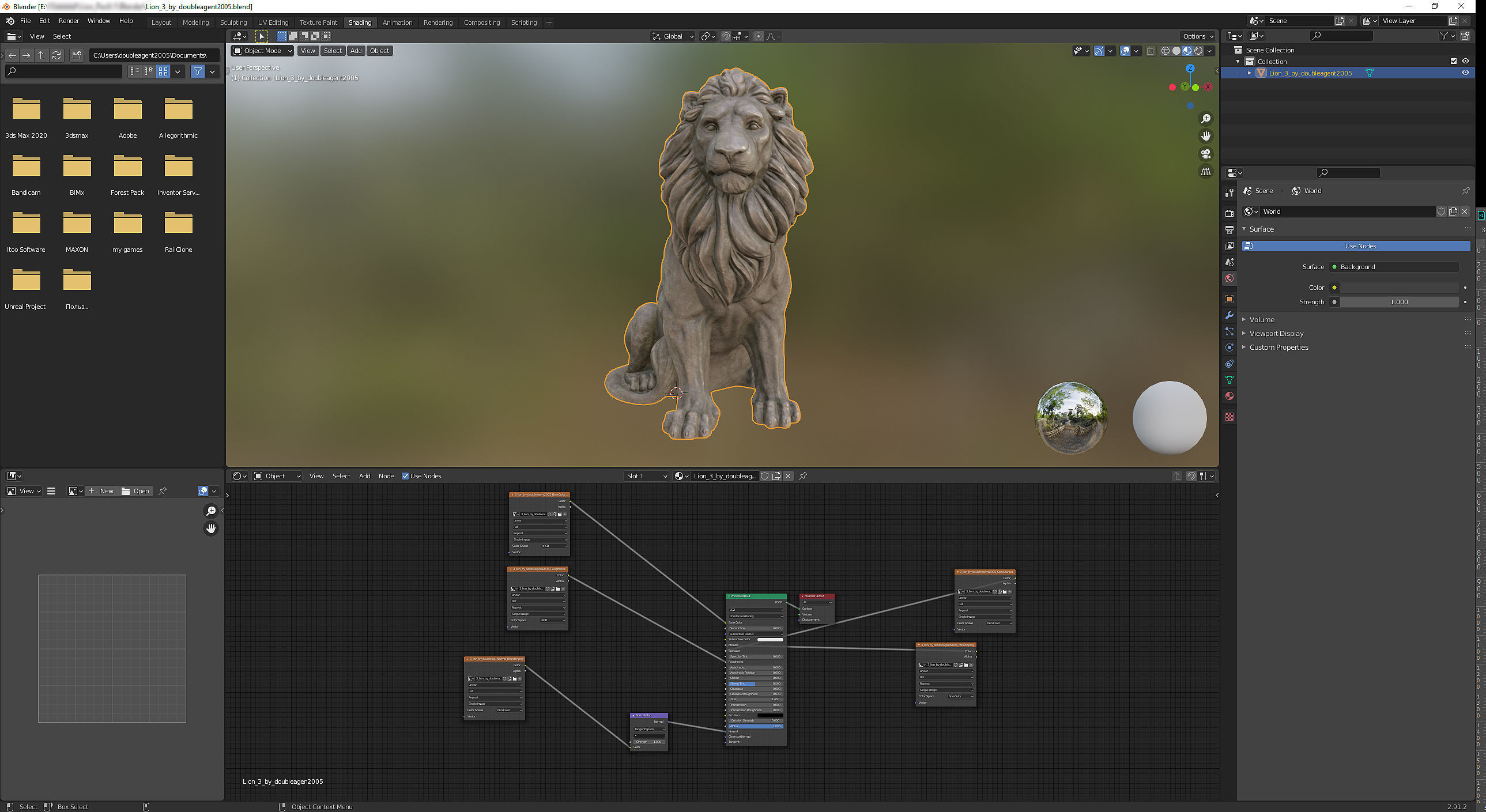The image size is (1486, 812).
Task: Open the Output properties tab
Action: (1229, 229)
